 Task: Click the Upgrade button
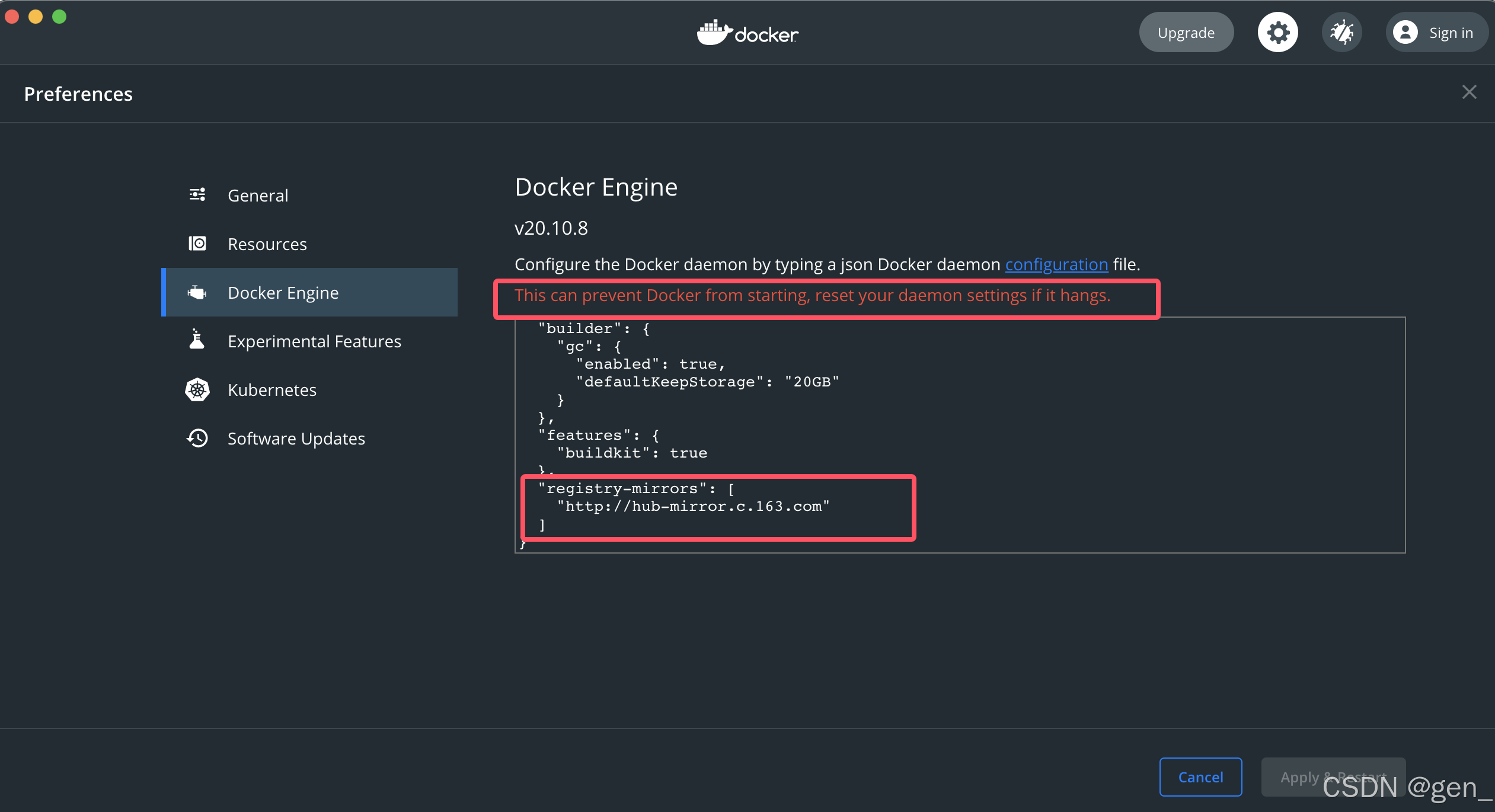pos(1186,32)
